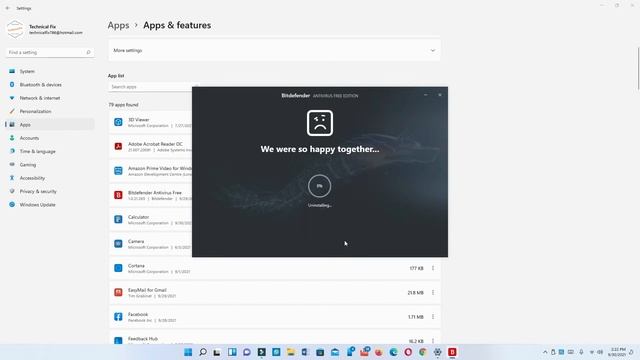The height and width of the screenshot is (360, 640).
Task: Show hidden system tray icons
Action: tap(545, 352)
